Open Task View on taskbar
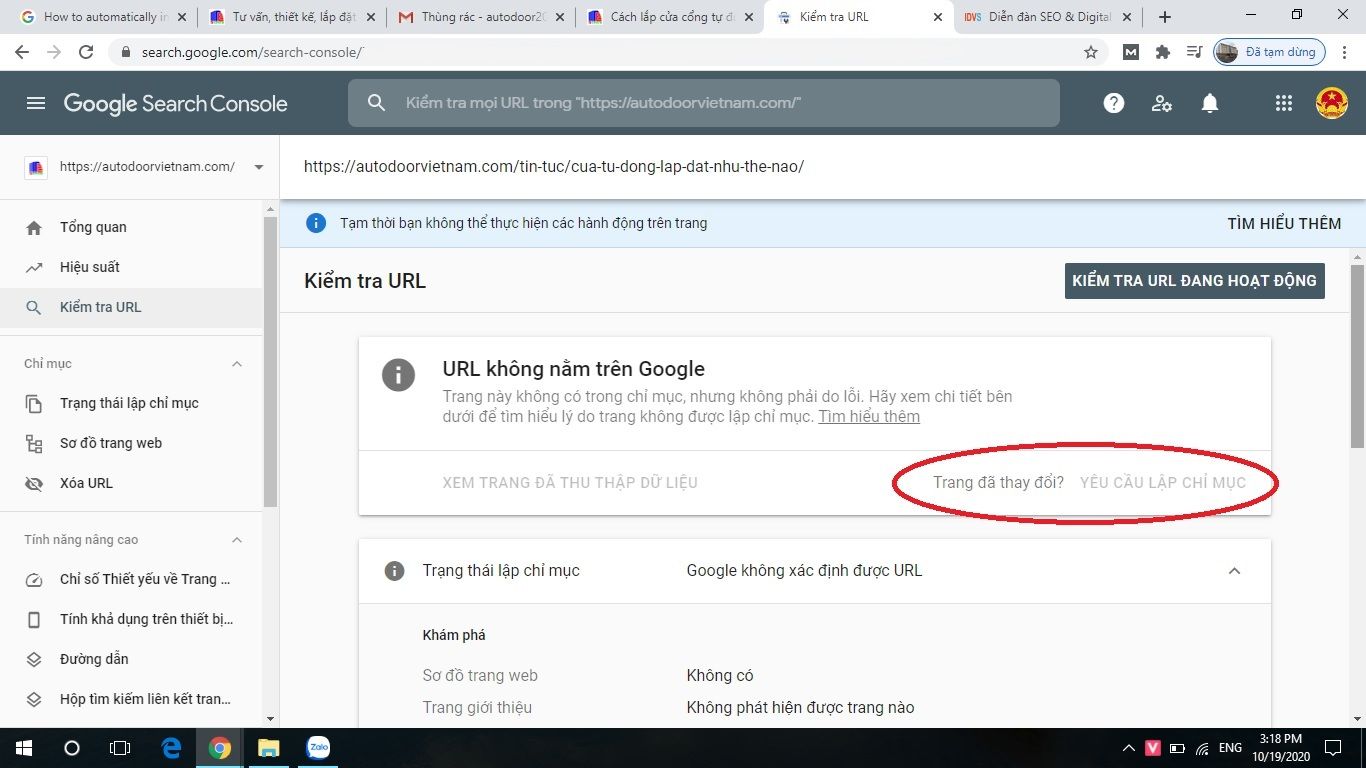Viewport: 1366px width, 768px height. [x=120, y=748]
